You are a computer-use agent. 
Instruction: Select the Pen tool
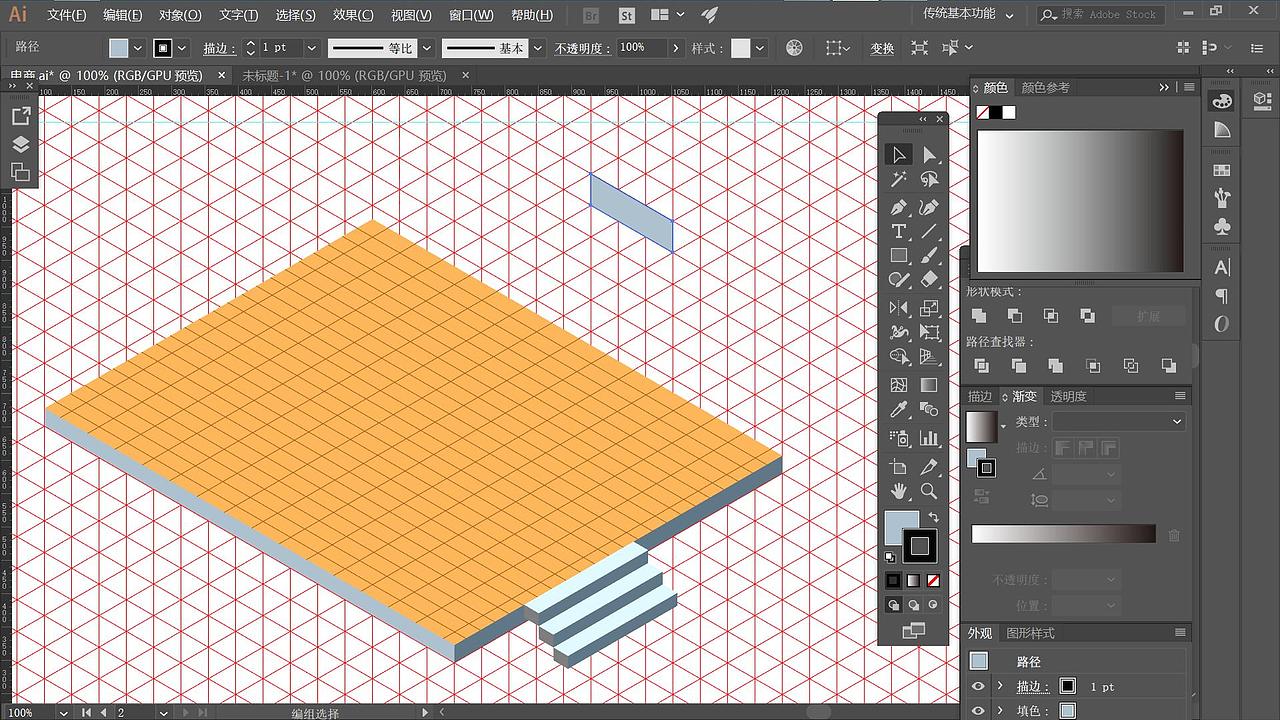(899, 207)
